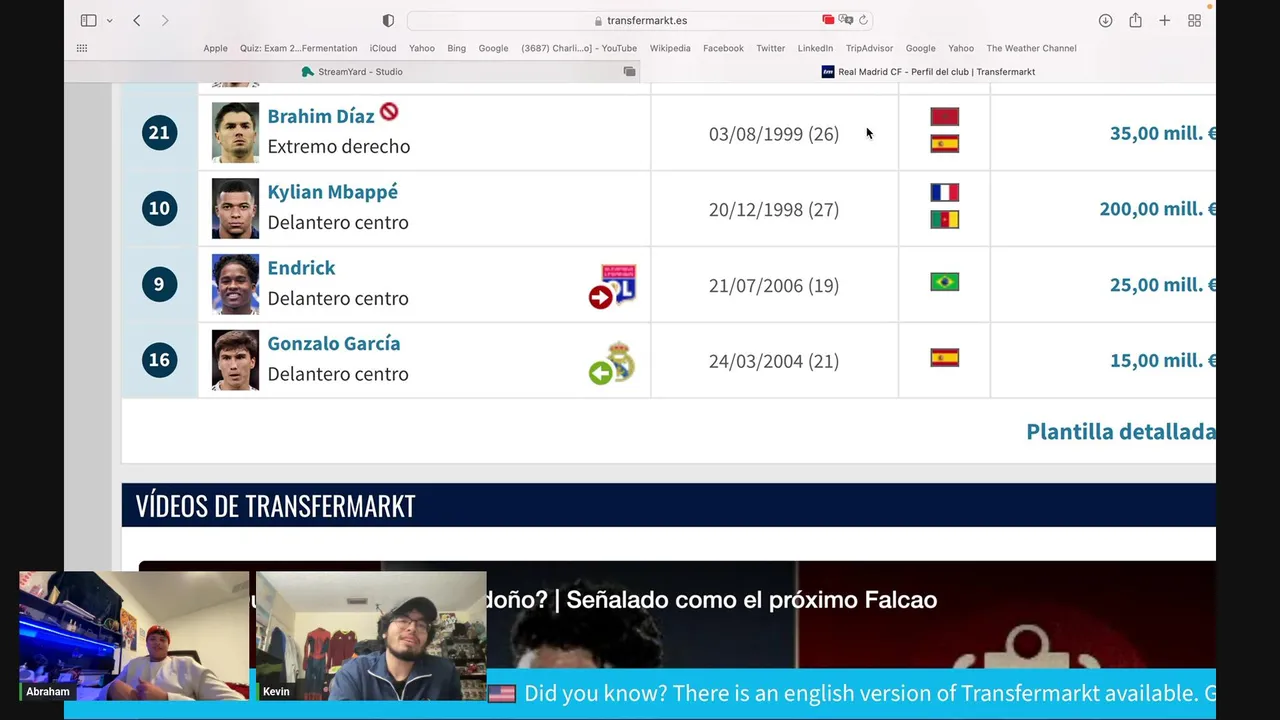Open the TripAdvisor bookmark

pos(869,48)
